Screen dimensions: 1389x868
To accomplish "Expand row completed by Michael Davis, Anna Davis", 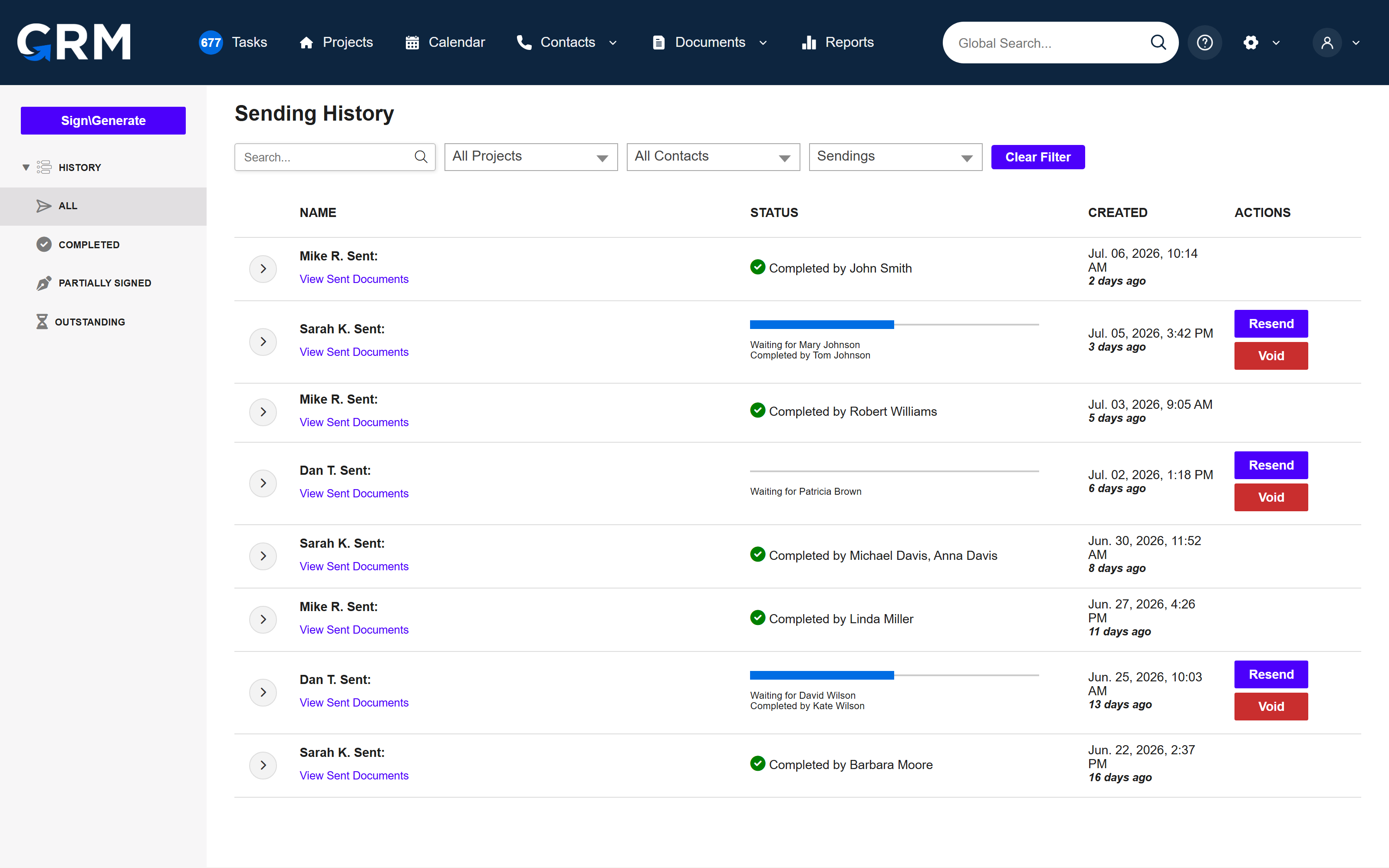I will [263, 556].
